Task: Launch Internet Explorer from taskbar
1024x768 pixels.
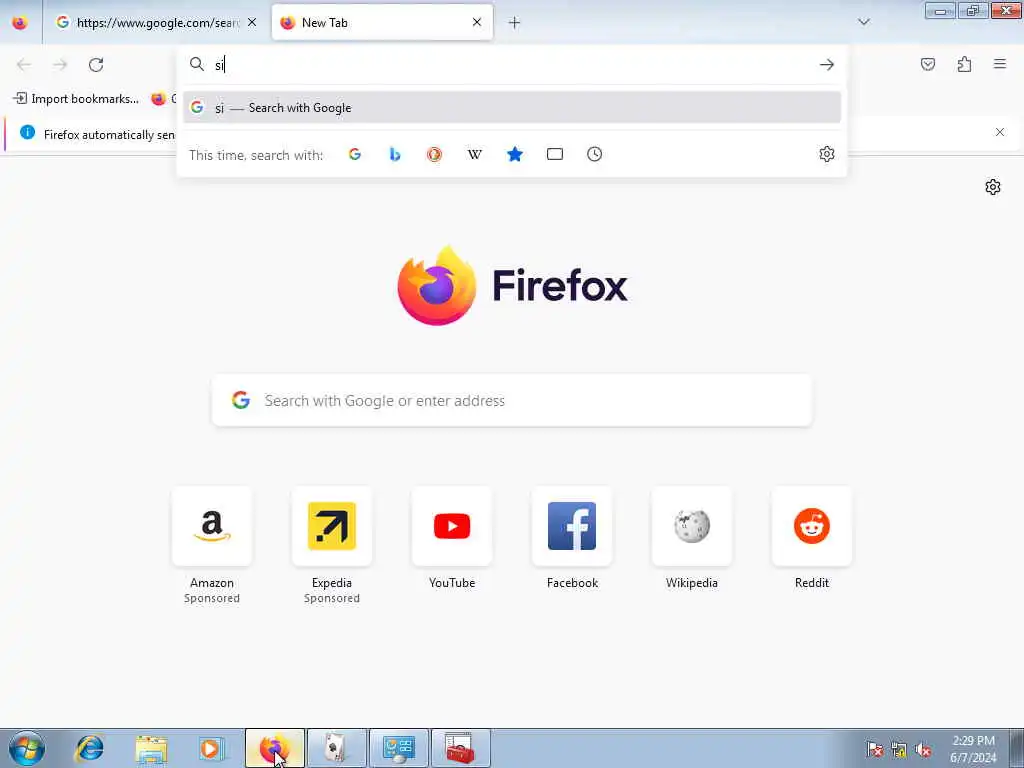Action: (x=89, y=748)
